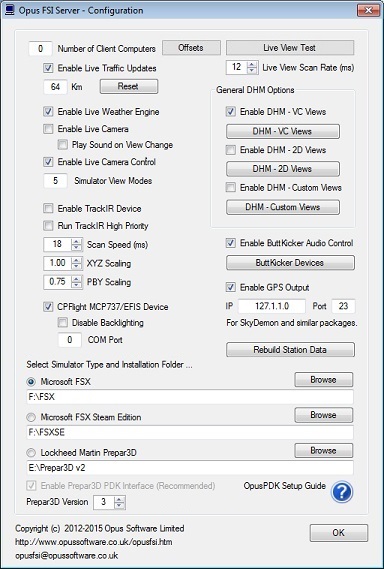Click the Number of Client Computers field
Viewport: 384px width, 569px height.
coord(40,48)
